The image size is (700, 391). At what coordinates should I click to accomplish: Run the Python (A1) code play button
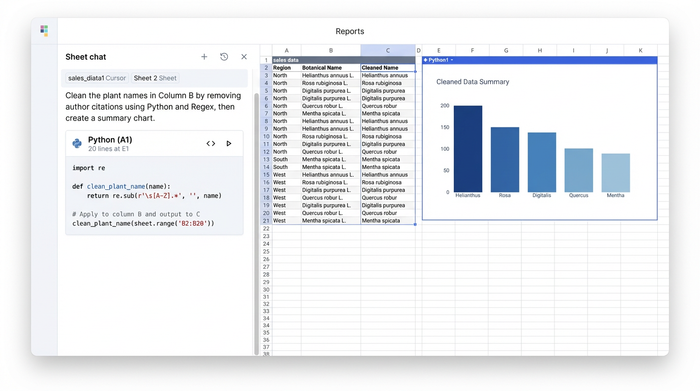pyautogui.click(x=229, y=143)
